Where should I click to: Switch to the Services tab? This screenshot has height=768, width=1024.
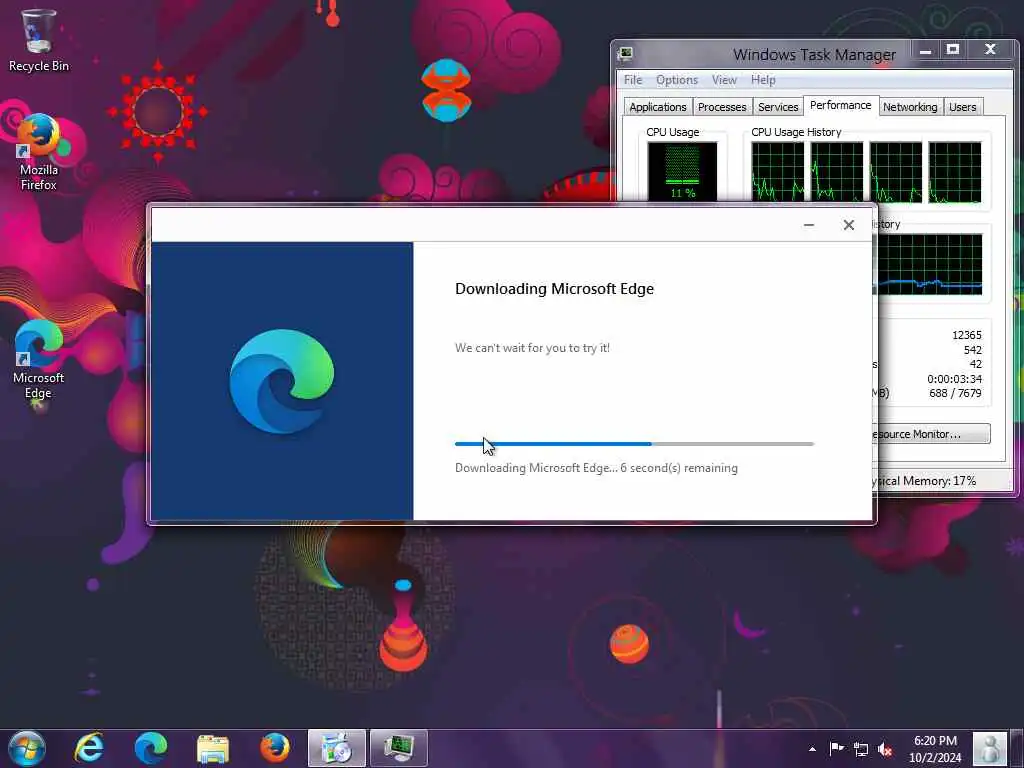coord(778,107)
